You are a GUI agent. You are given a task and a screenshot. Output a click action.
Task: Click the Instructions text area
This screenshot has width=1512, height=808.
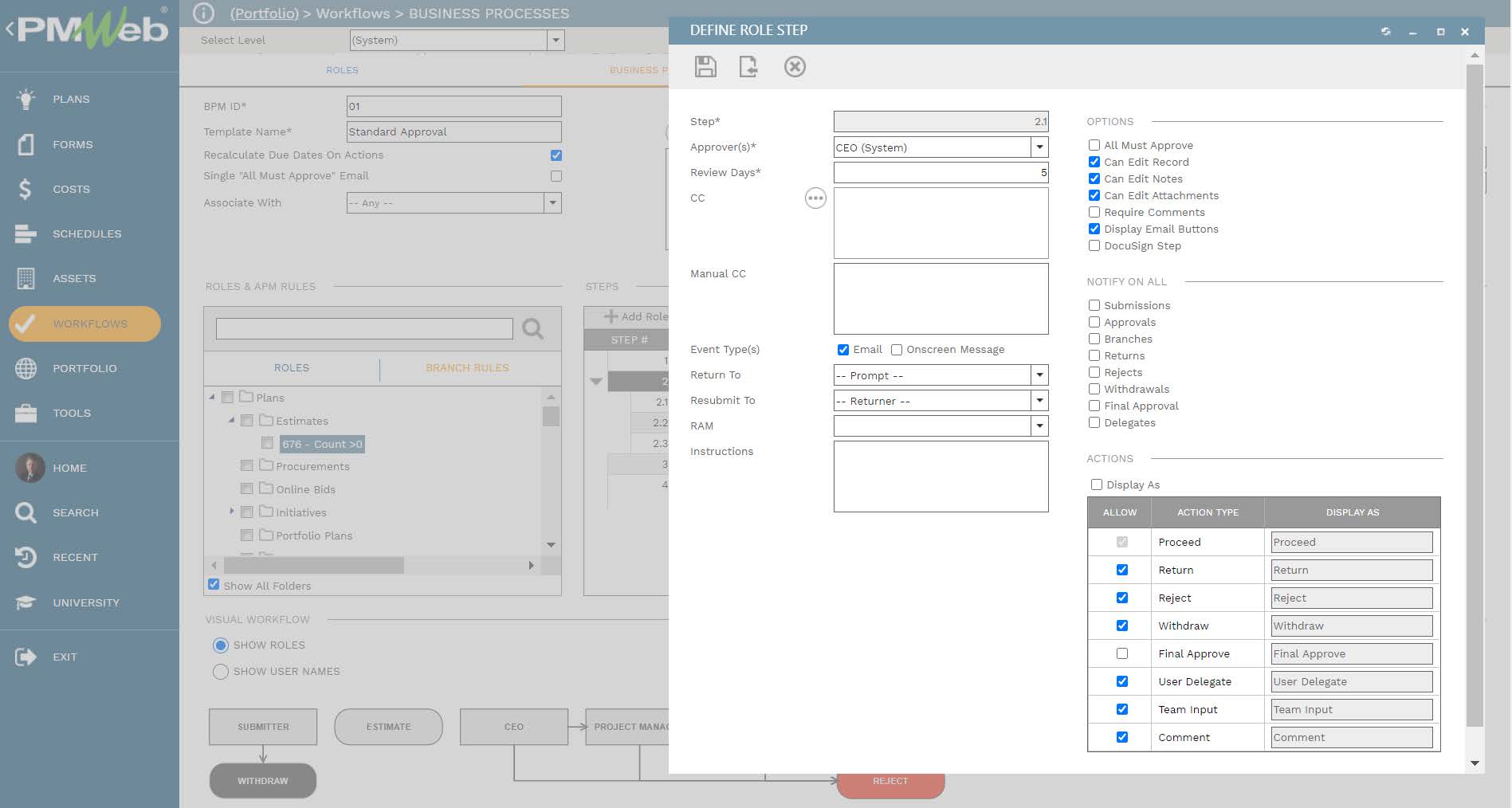[941, 477]
